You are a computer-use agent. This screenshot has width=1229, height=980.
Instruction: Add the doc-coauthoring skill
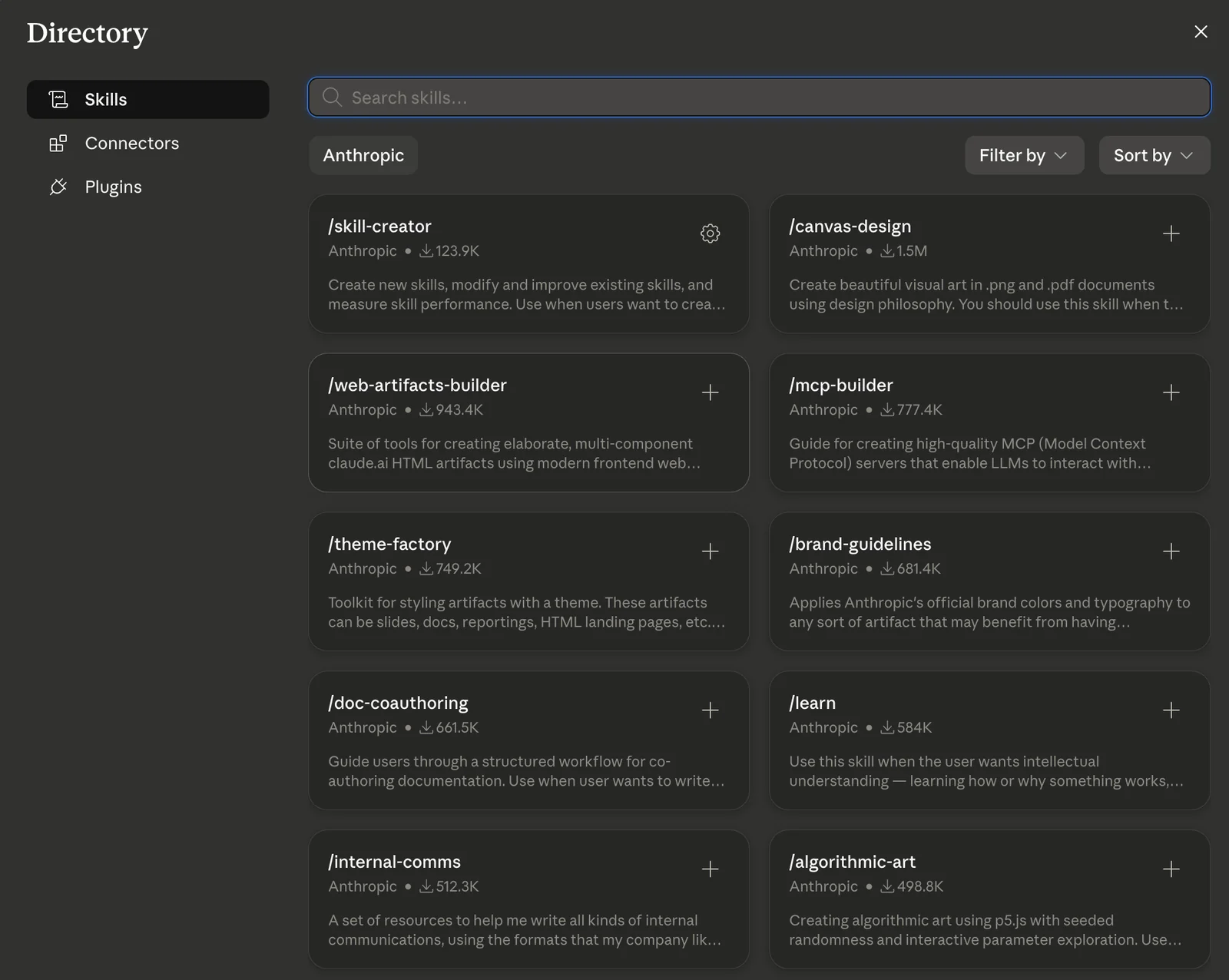710,710
